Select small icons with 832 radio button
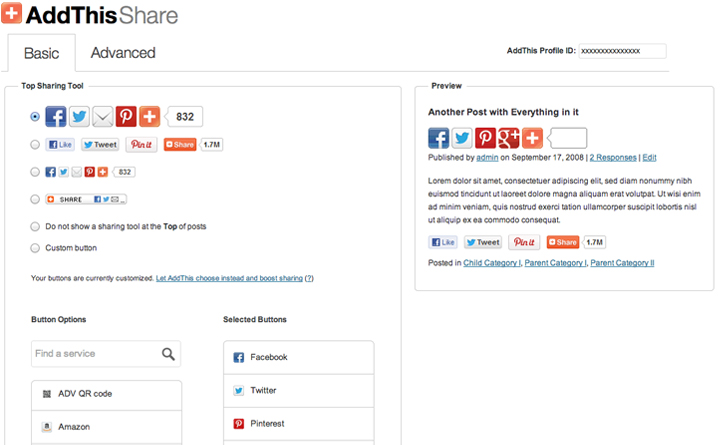The image size is (720, 445). pos(35,172)
